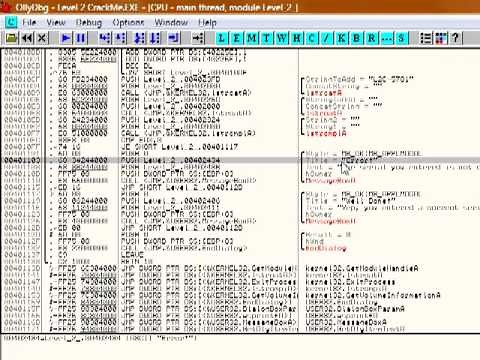Select the DEC DL instruction
This screenshot has height=360, width=480.
(138, 66)
